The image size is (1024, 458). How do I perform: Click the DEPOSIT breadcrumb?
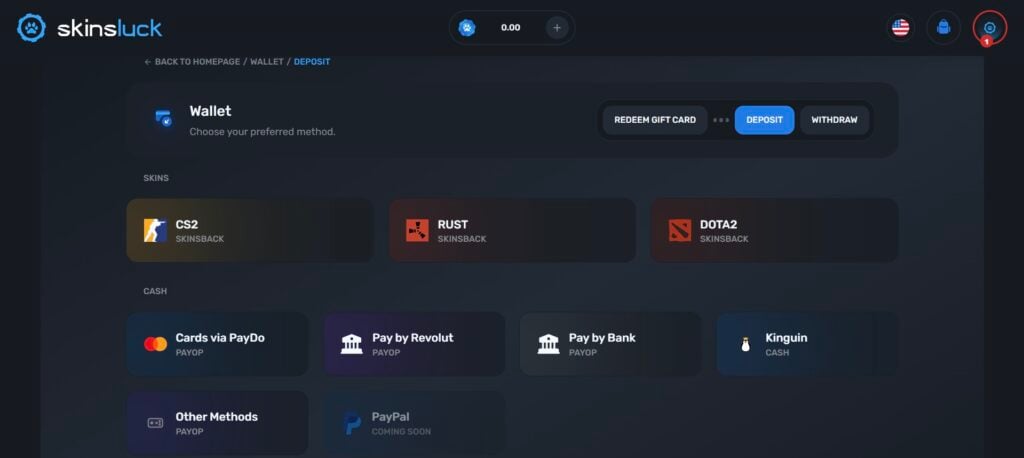pos(312,61)
